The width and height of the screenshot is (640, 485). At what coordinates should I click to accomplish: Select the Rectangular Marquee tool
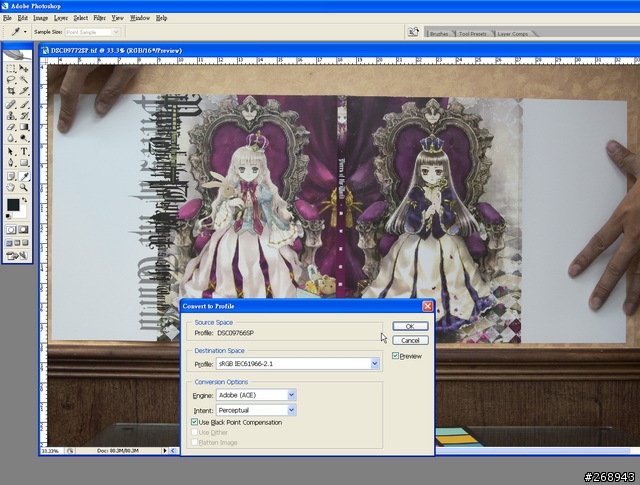[x=11, y=69]
